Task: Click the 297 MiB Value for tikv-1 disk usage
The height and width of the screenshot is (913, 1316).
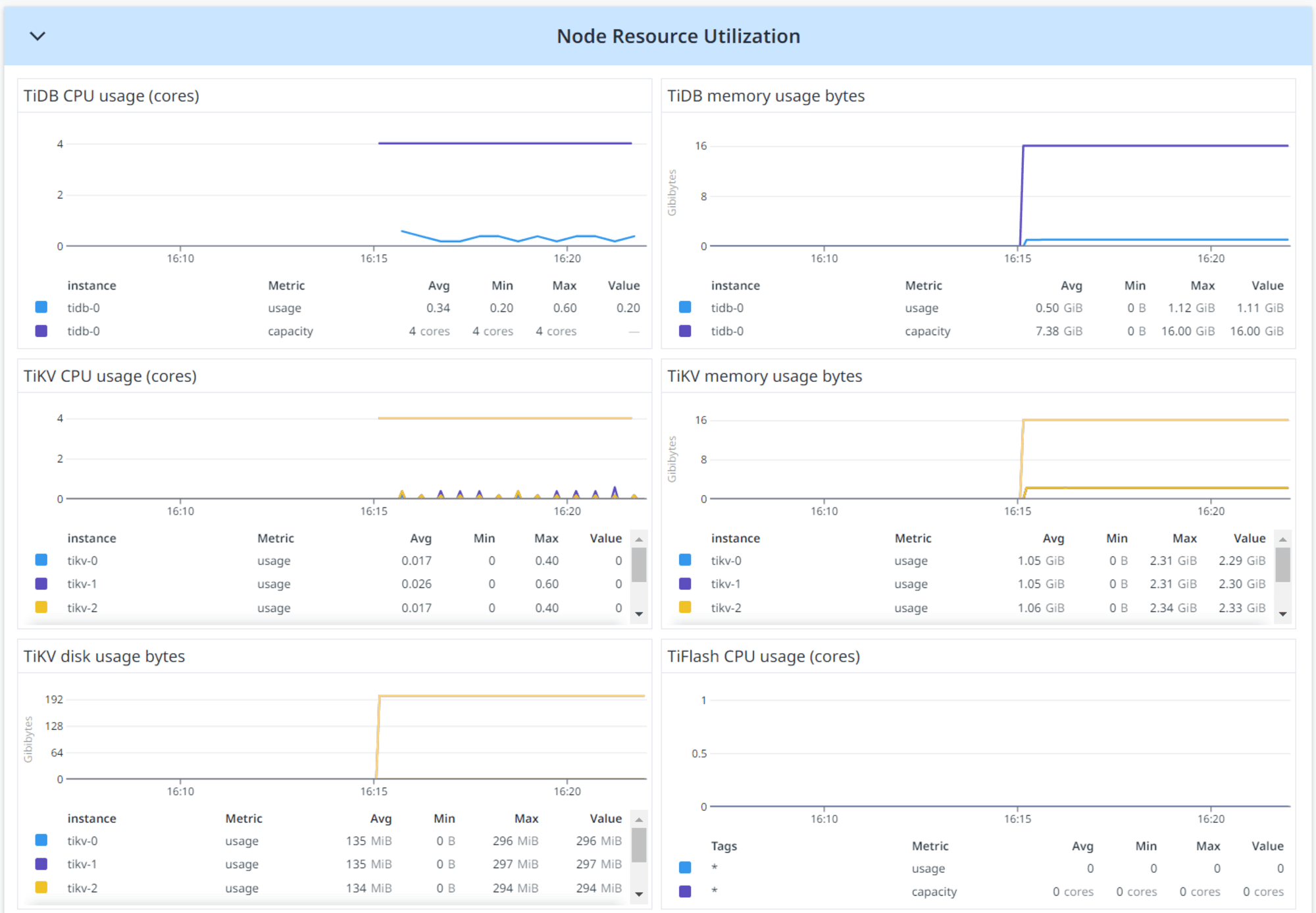Action: 599,864
